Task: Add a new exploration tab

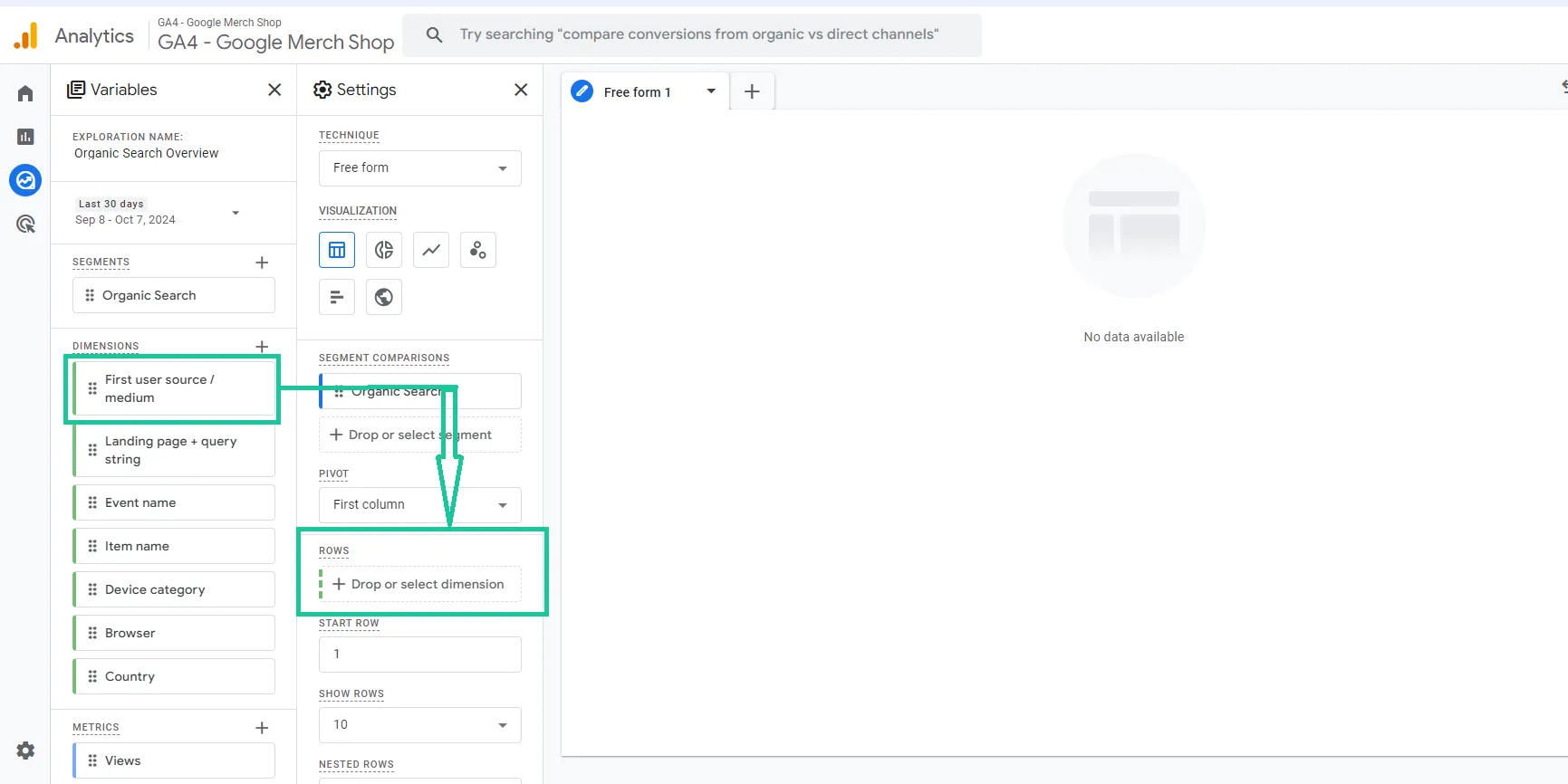Action: point(752,91)
